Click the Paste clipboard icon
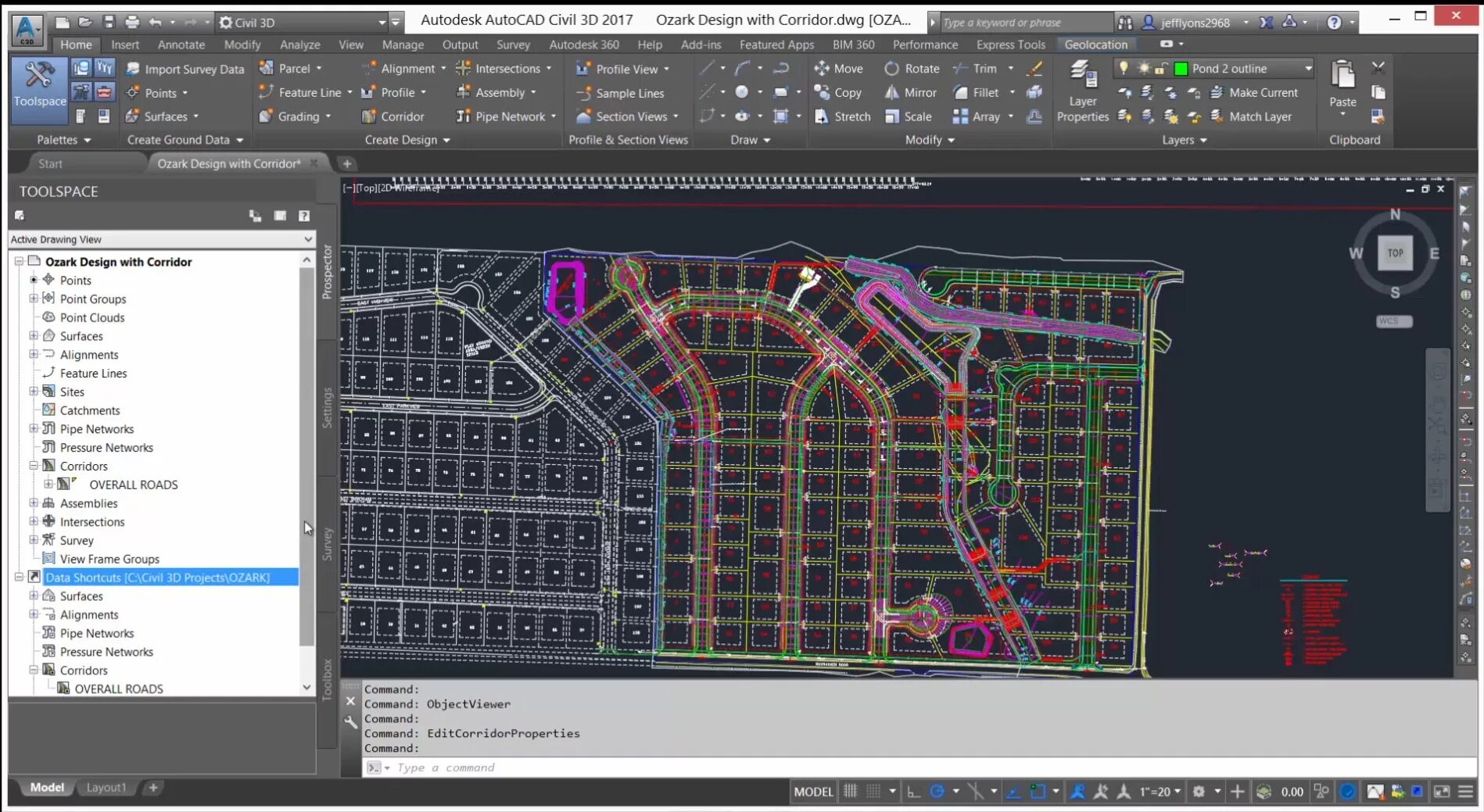1484x812 pixels. tap(1342, 77)
